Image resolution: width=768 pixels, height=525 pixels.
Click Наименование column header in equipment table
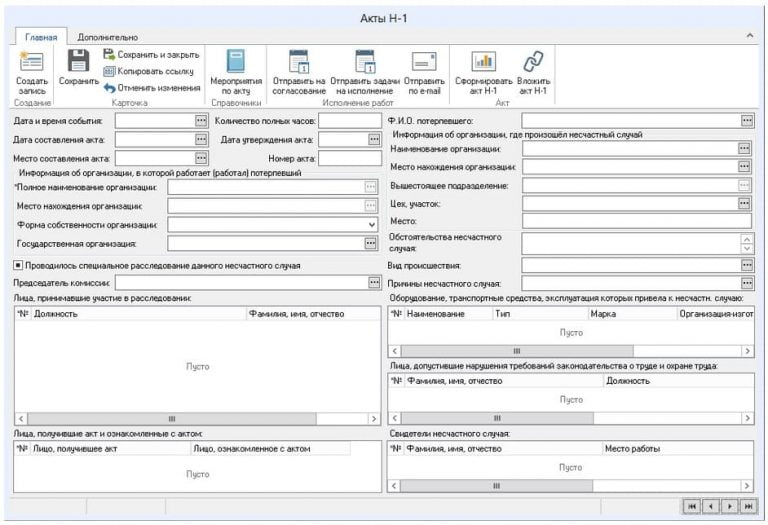pos(448,314)
